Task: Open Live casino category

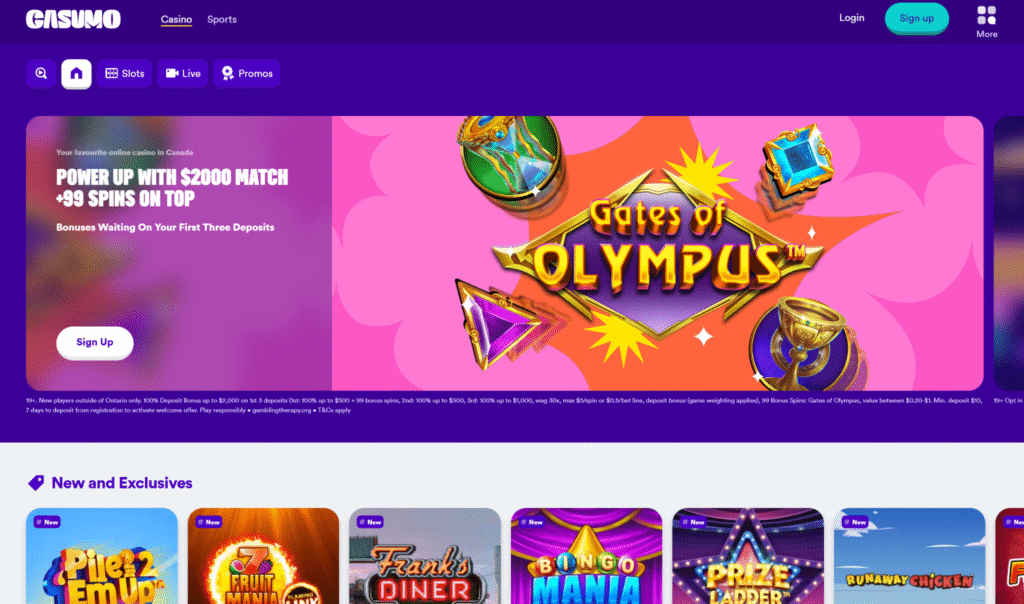Action: [x=183, y=74]
